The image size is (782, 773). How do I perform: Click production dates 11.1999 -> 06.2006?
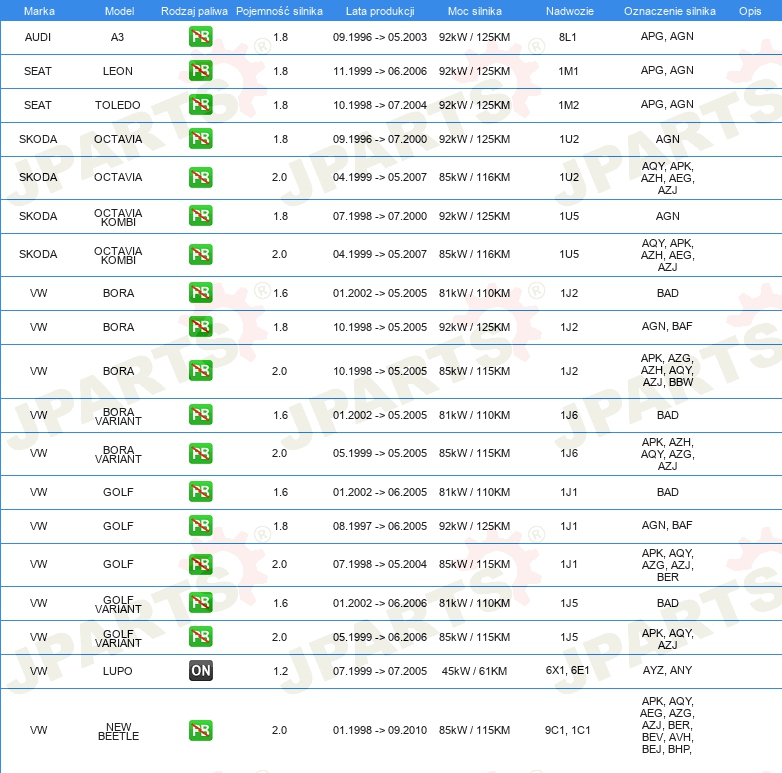pos(380,71)
